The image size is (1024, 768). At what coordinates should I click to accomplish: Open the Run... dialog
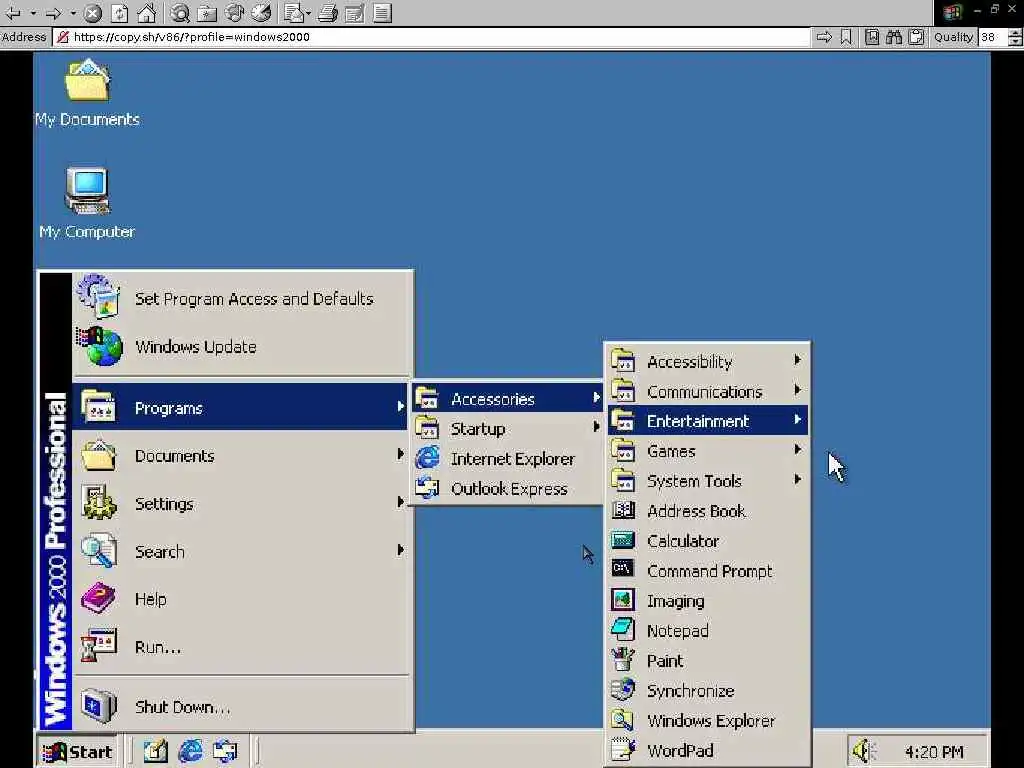(240, 647)
